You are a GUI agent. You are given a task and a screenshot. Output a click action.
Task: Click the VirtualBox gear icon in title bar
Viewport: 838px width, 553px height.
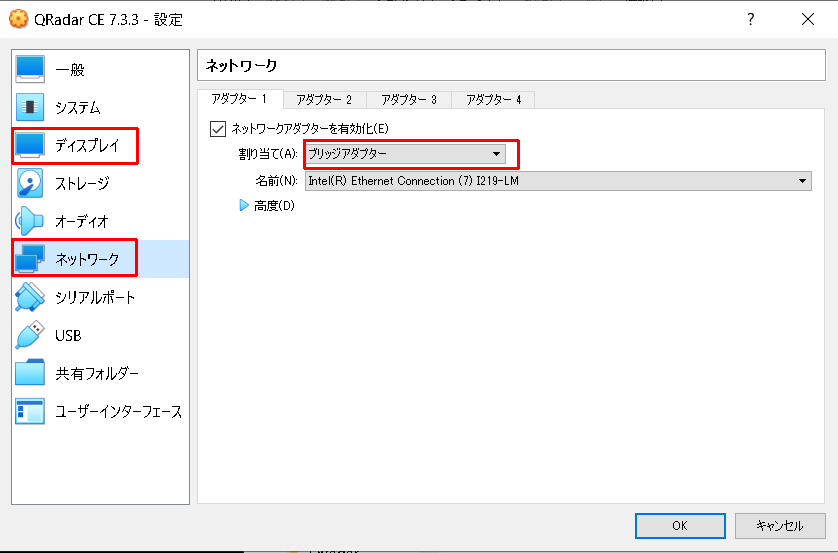pos(18,19)
